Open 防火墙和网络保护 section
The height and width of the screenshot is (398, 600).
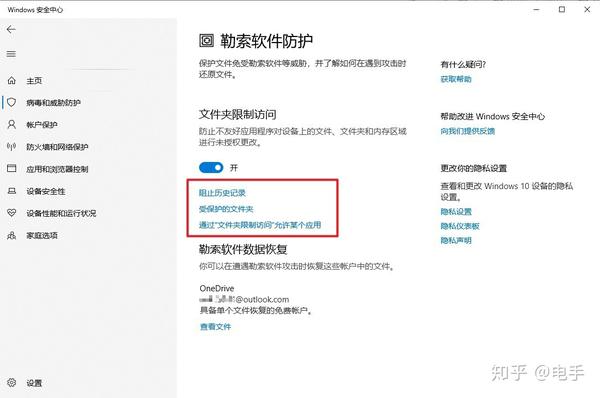57,147
